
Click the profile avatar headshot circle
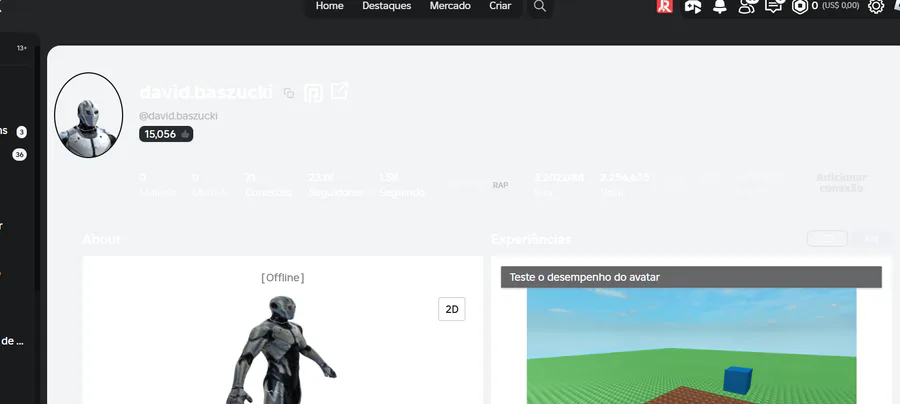point(88,115)
